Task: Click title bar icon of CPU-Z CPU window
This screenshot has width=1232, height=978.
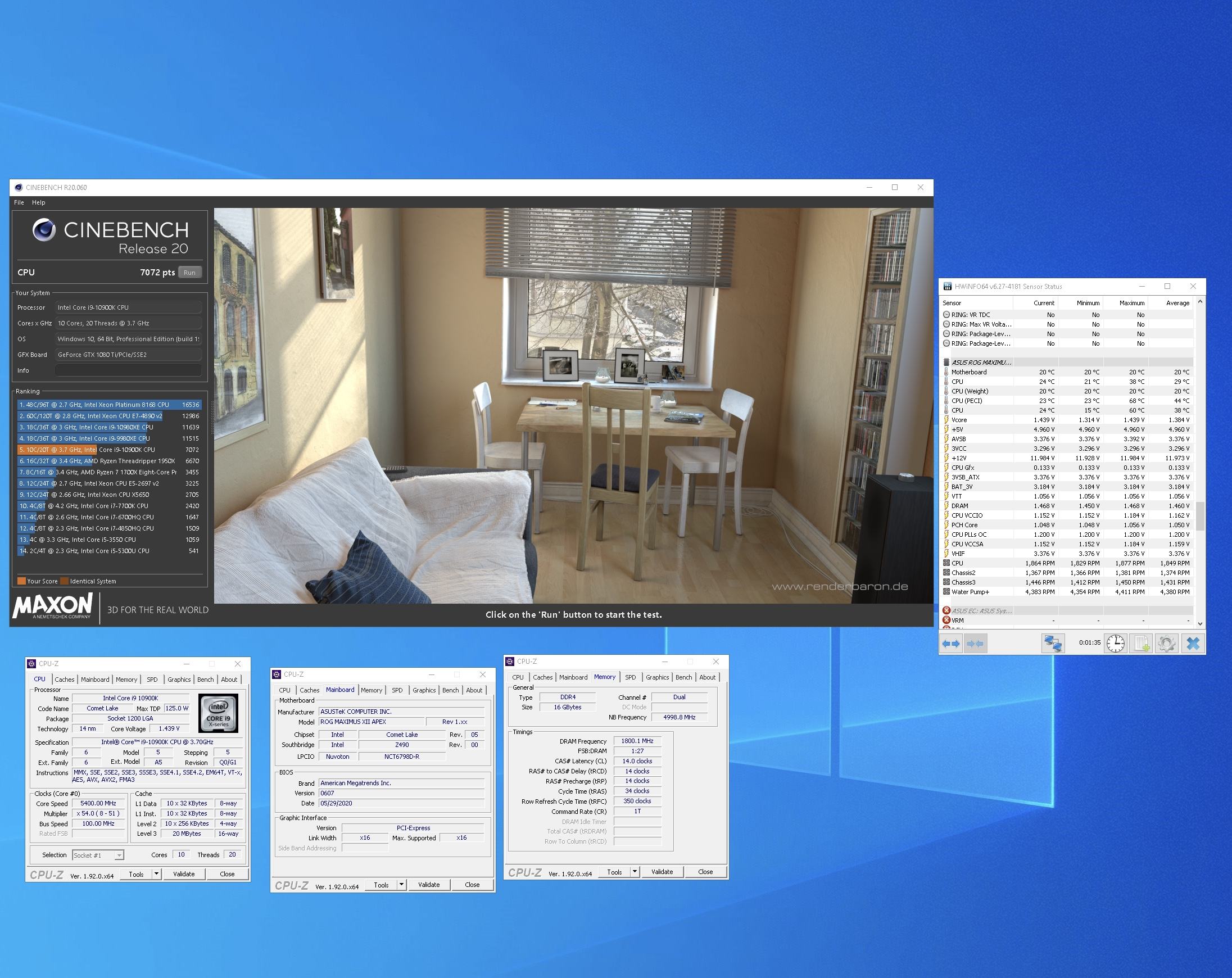Action: [31, 664]
